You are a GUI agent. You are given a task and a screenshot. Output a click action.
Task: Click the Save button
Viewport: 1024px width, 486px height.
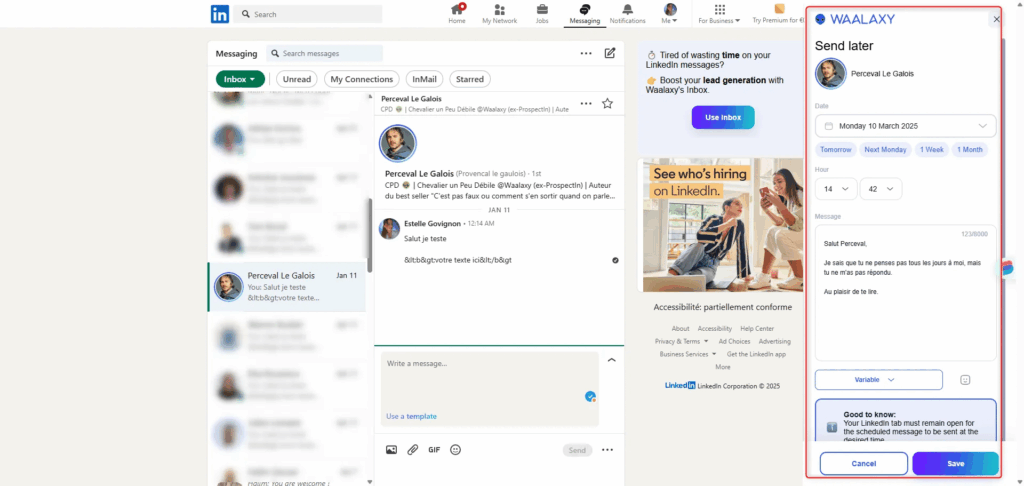[955, 463]
